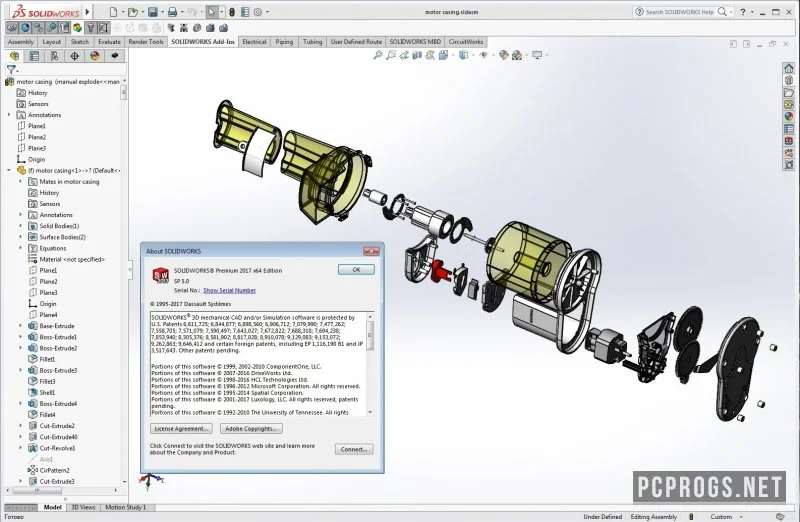The image size is (800, 522).
Task: Switch to the FeatureManager design tree tab
Action: (14, 56)
